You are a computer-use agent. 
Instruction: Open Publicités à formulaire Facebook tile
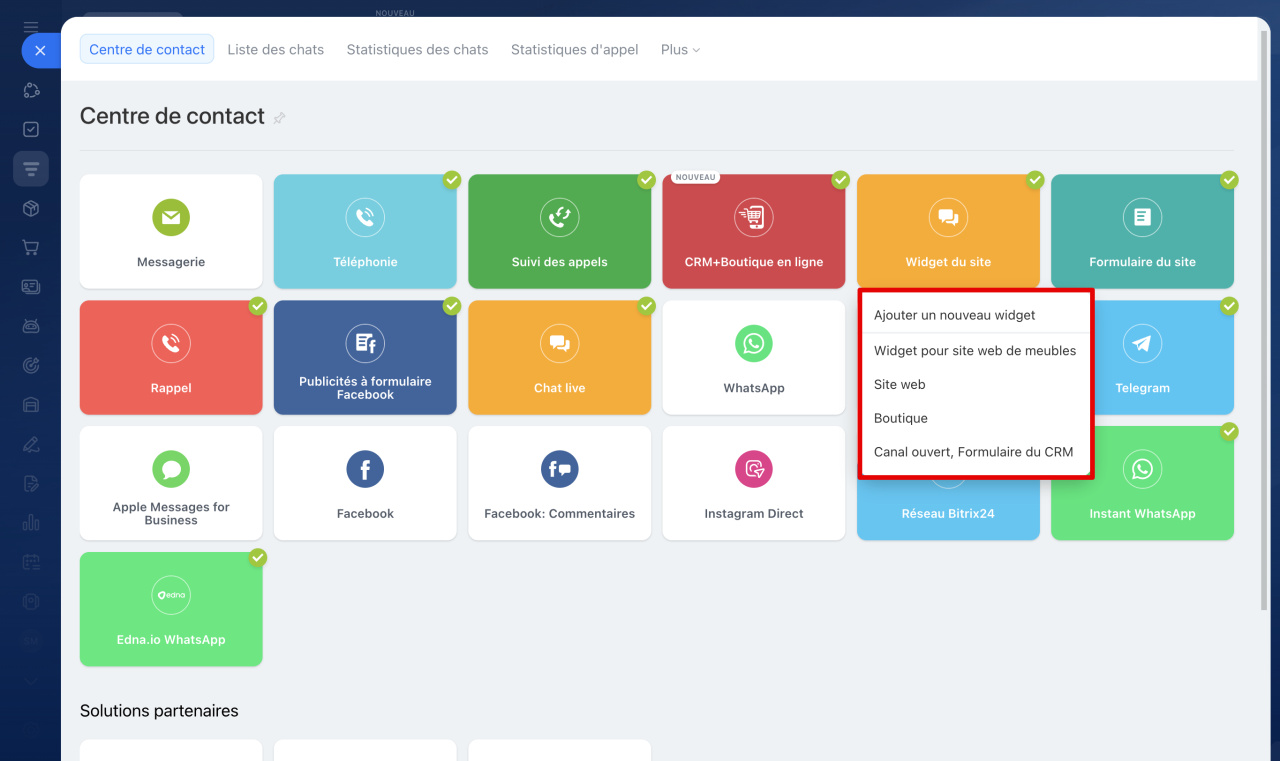click(x=365, y=358)
